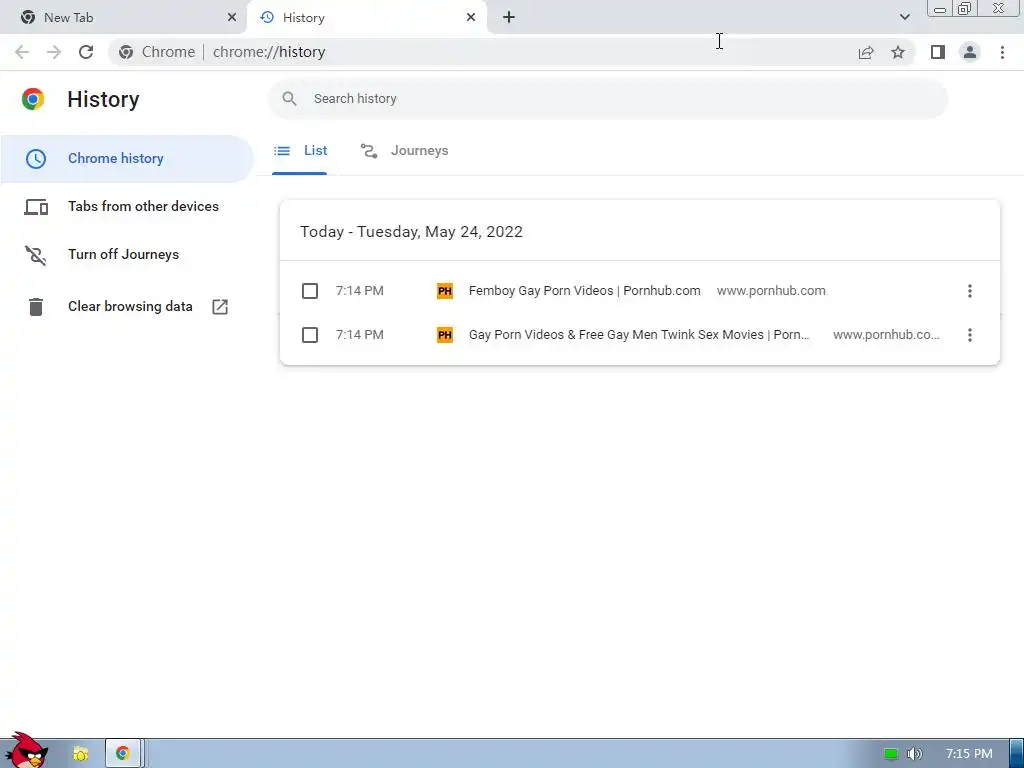Click the 7:15 PM taskbar clock

click(969, 754)
